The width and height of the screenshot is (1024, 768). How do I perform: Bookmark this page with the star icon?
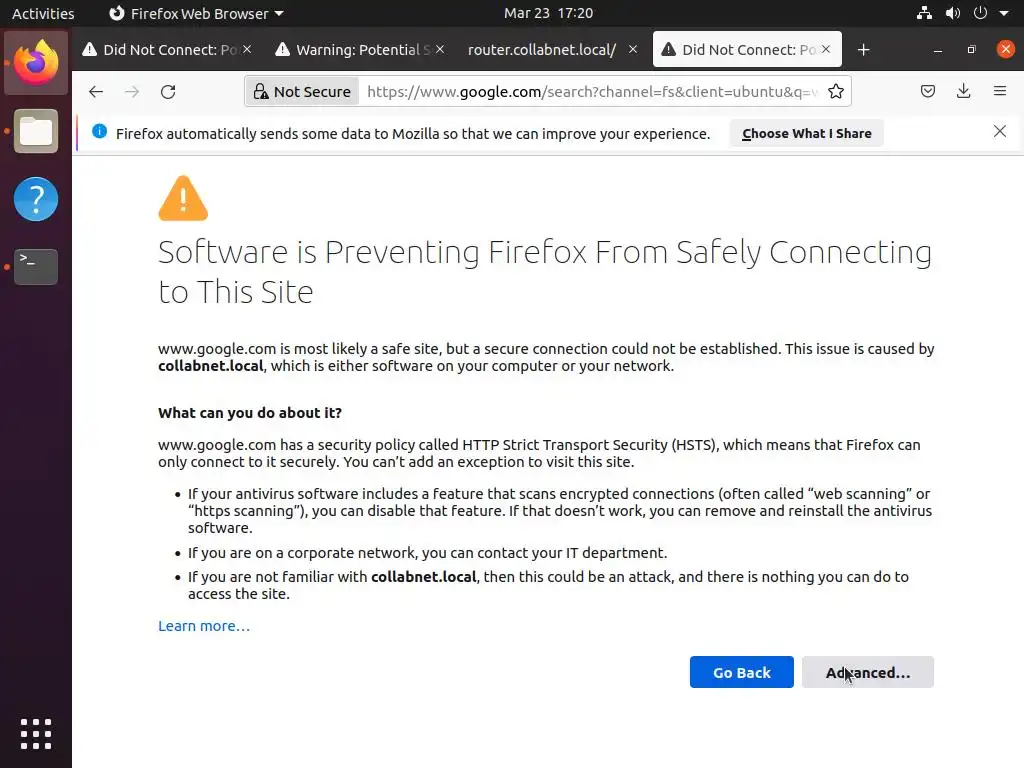click(836, 92)
